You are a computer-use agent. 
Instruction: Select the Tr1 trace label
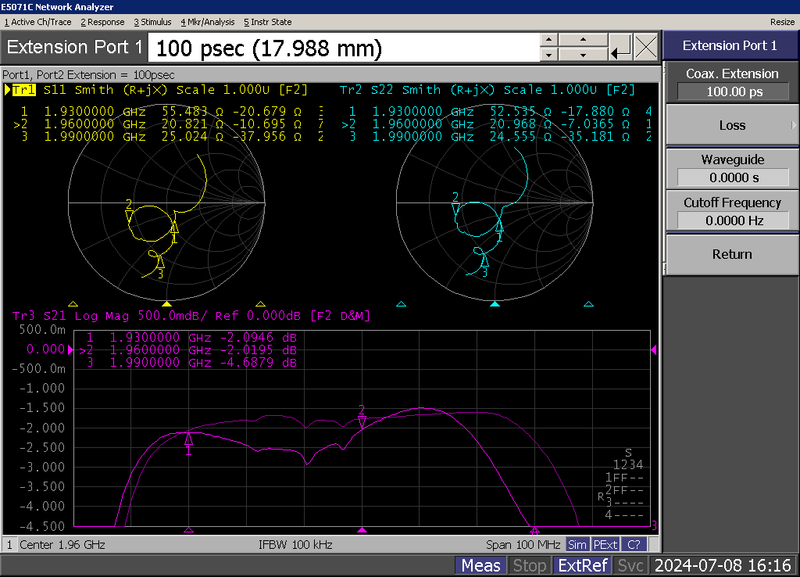click(x=24, y=89)
